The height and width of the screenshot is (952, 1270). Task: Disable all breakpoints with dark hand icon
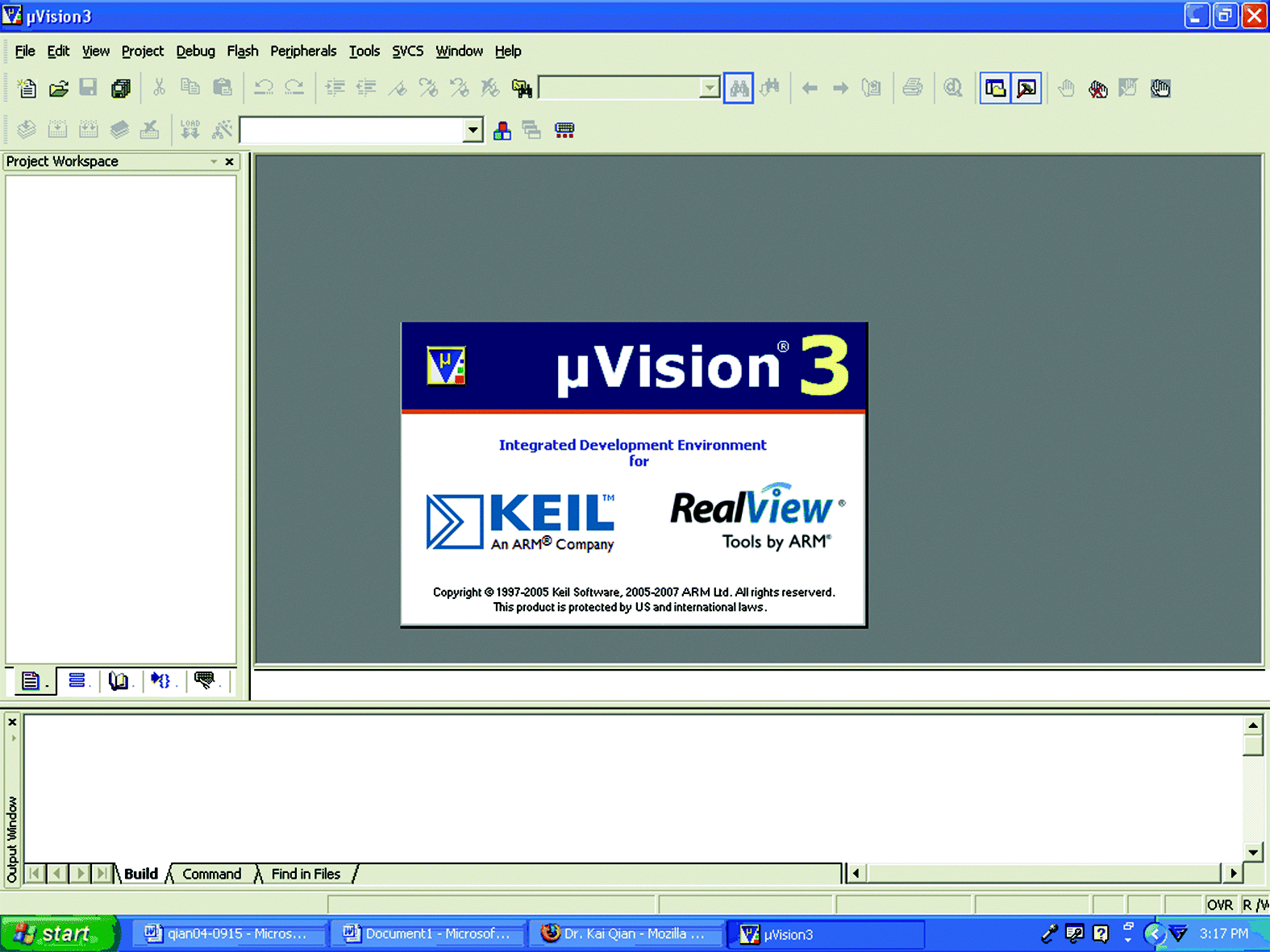tap(1160, 88)
